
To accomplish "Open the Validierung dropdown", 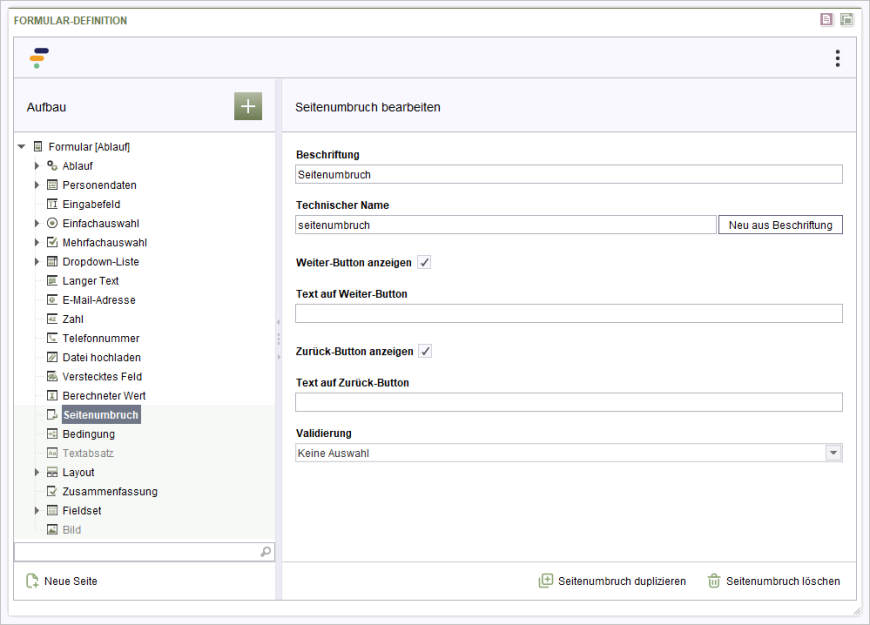I will pyautogui.click(x=833, y=453).
